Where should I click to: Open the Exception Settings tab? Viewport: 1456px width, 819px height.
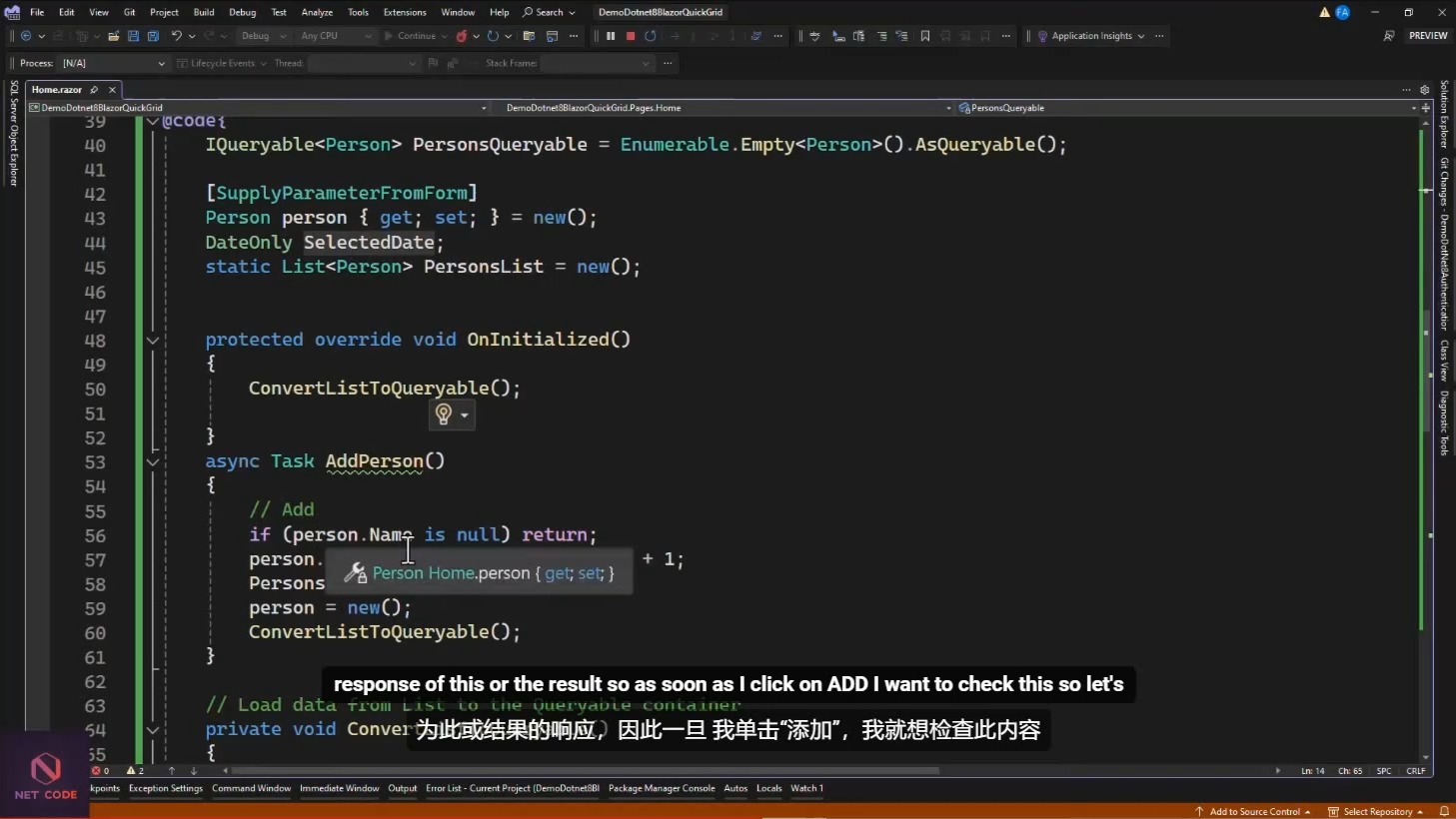[166, 788]
